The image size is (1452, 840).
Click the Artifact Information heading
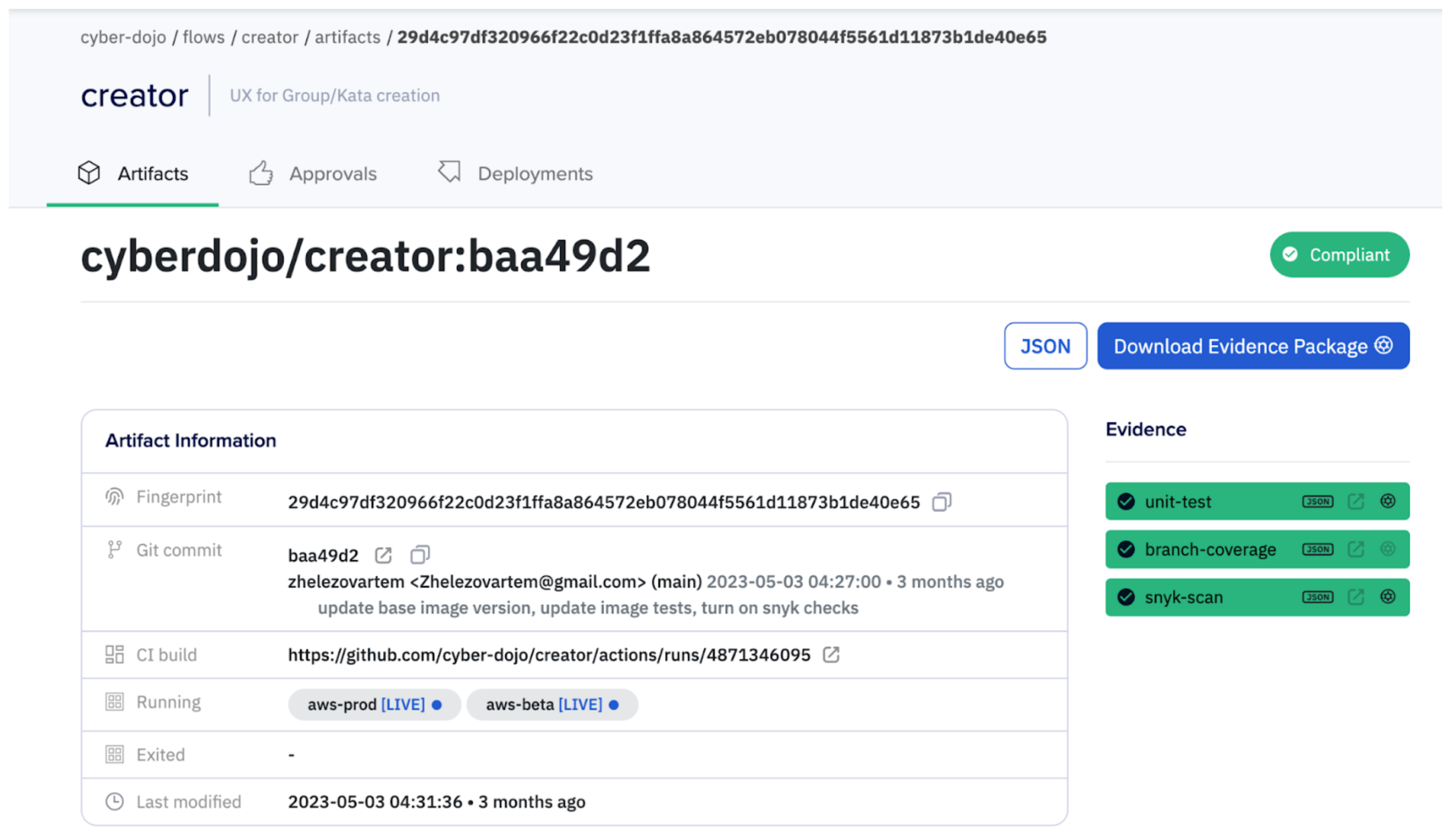tap(191, 441)
